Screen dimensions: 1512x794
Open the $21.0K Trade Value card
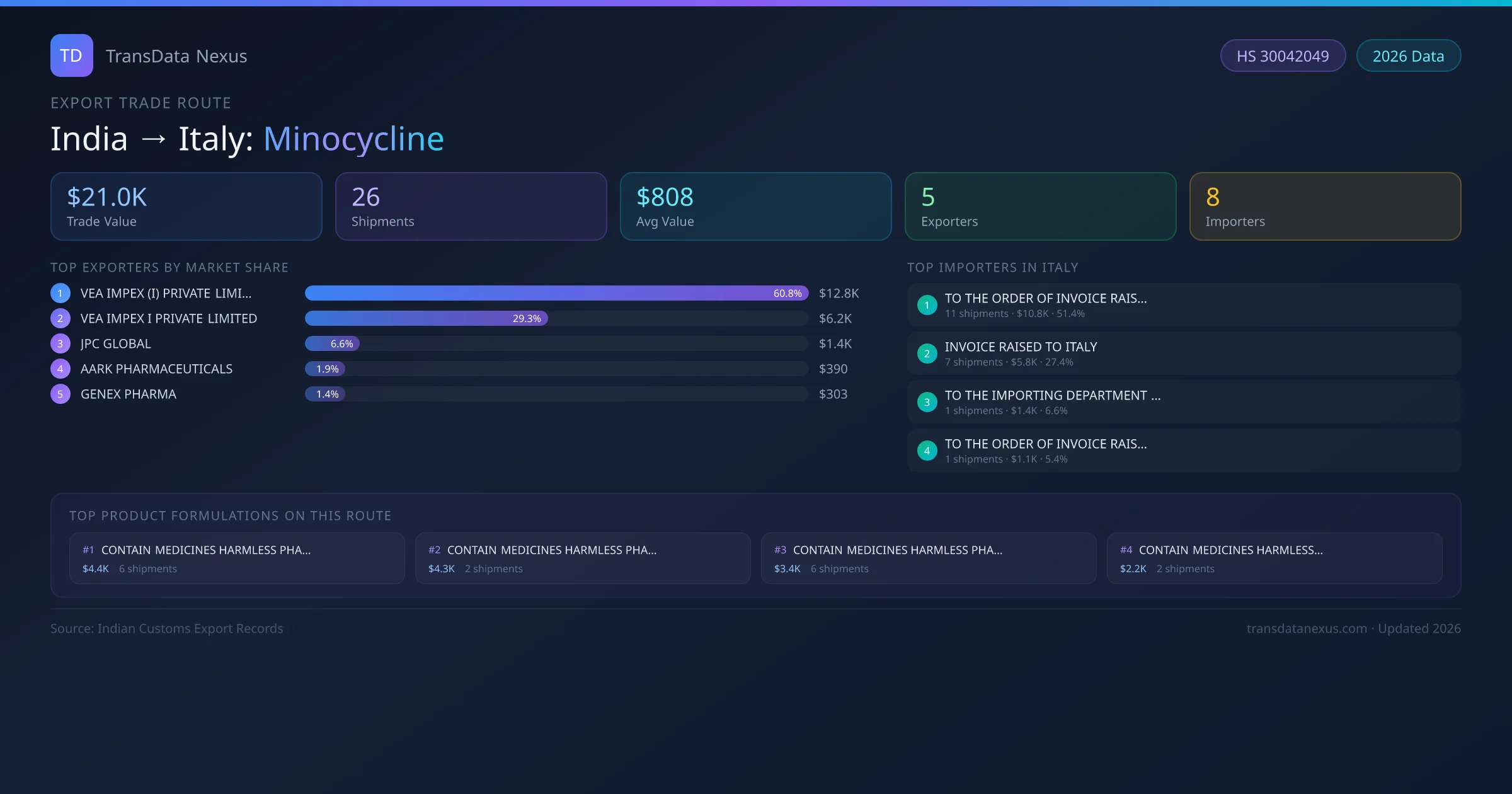(186, 206)
